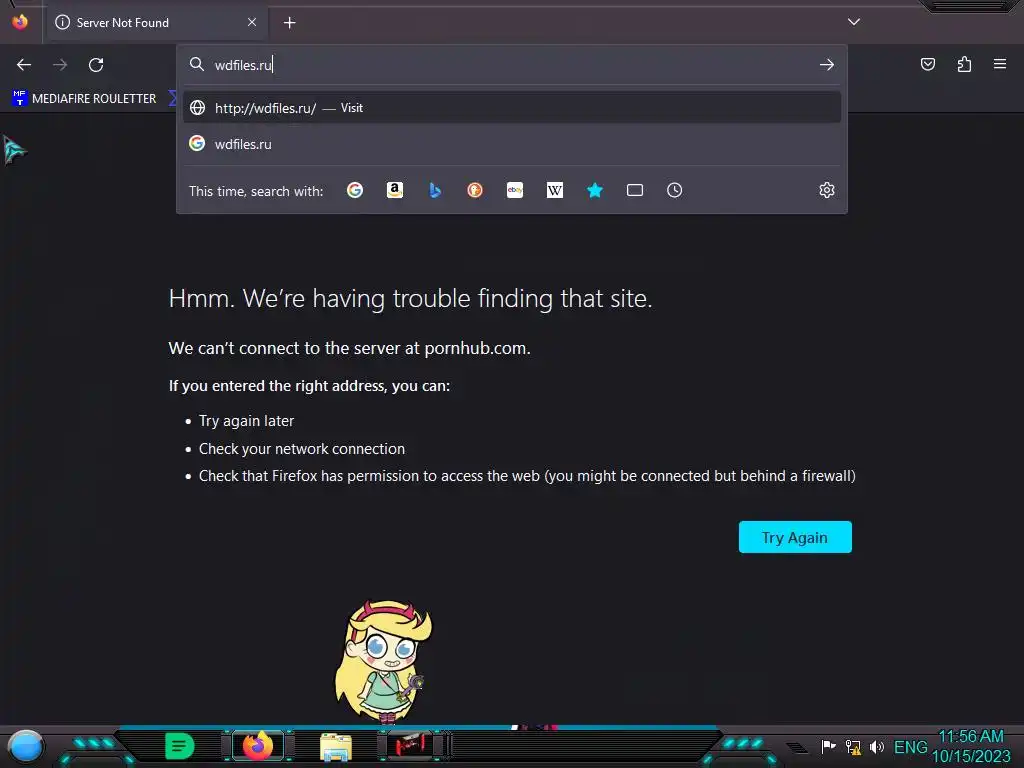1024x768 pixels.
Task: Reload the current page
Action: 96,65
